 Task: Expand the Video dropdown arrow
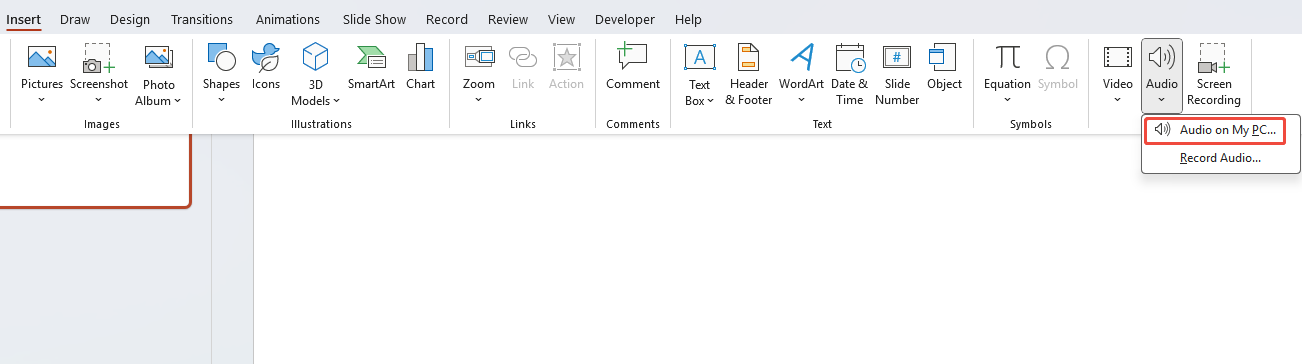click(1118, 100)
